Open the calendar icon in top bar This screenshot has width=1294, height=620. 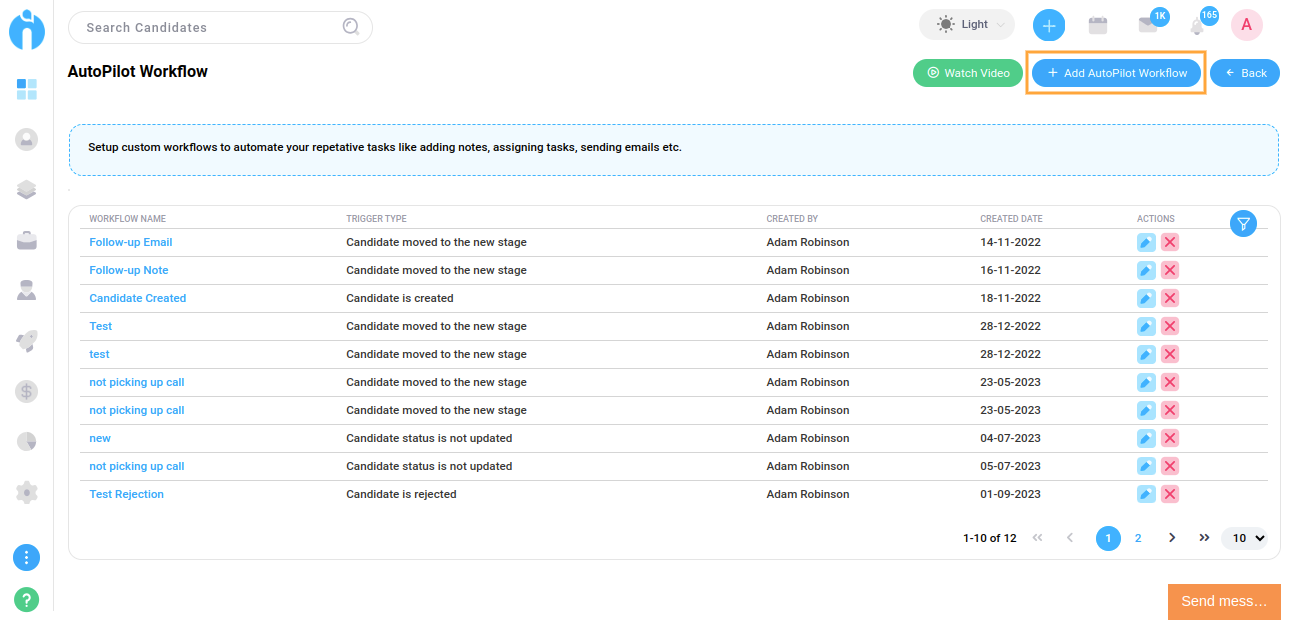[1098, 26]
